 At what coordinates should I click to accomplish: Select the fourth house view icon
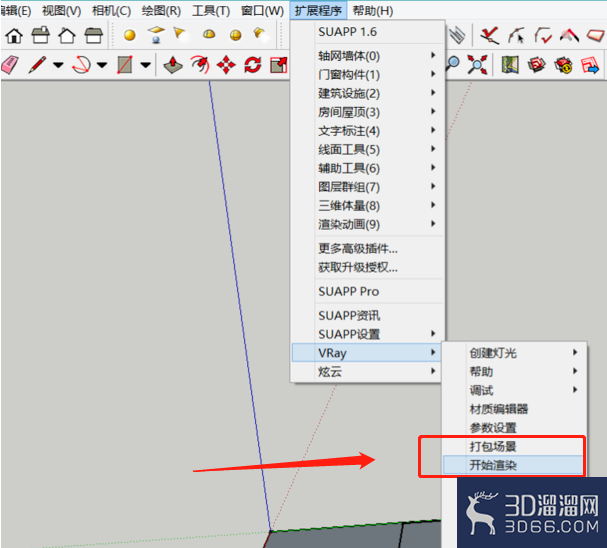coord(93,36)
